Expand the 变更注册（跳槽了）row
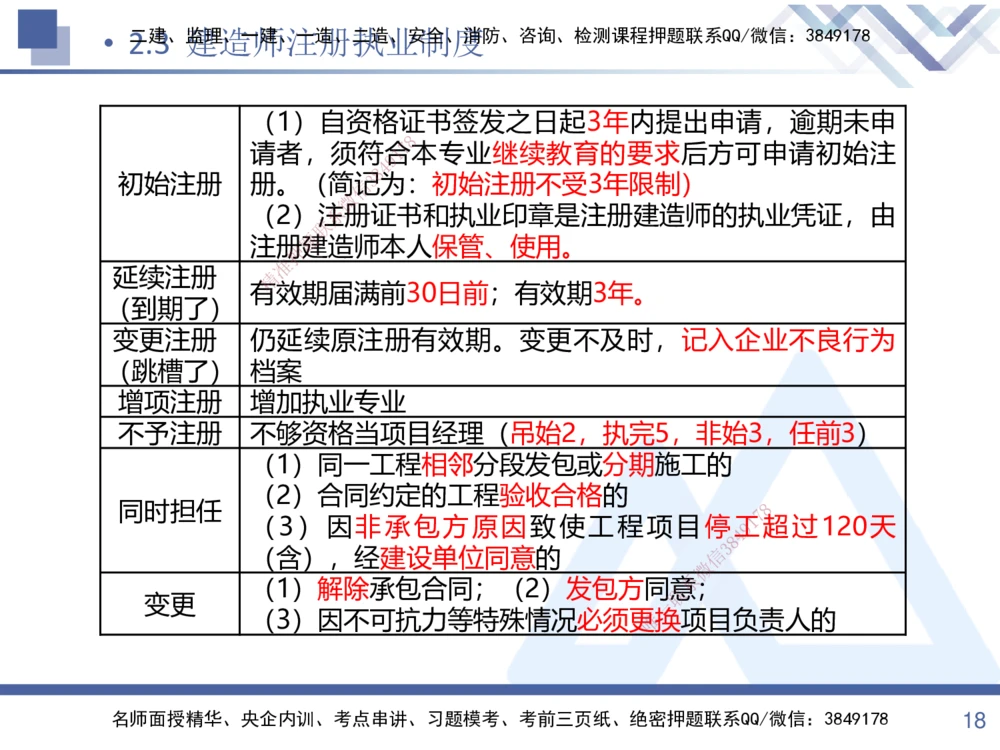The width and height of the screenshot is (1000, 750). point(168,354)
